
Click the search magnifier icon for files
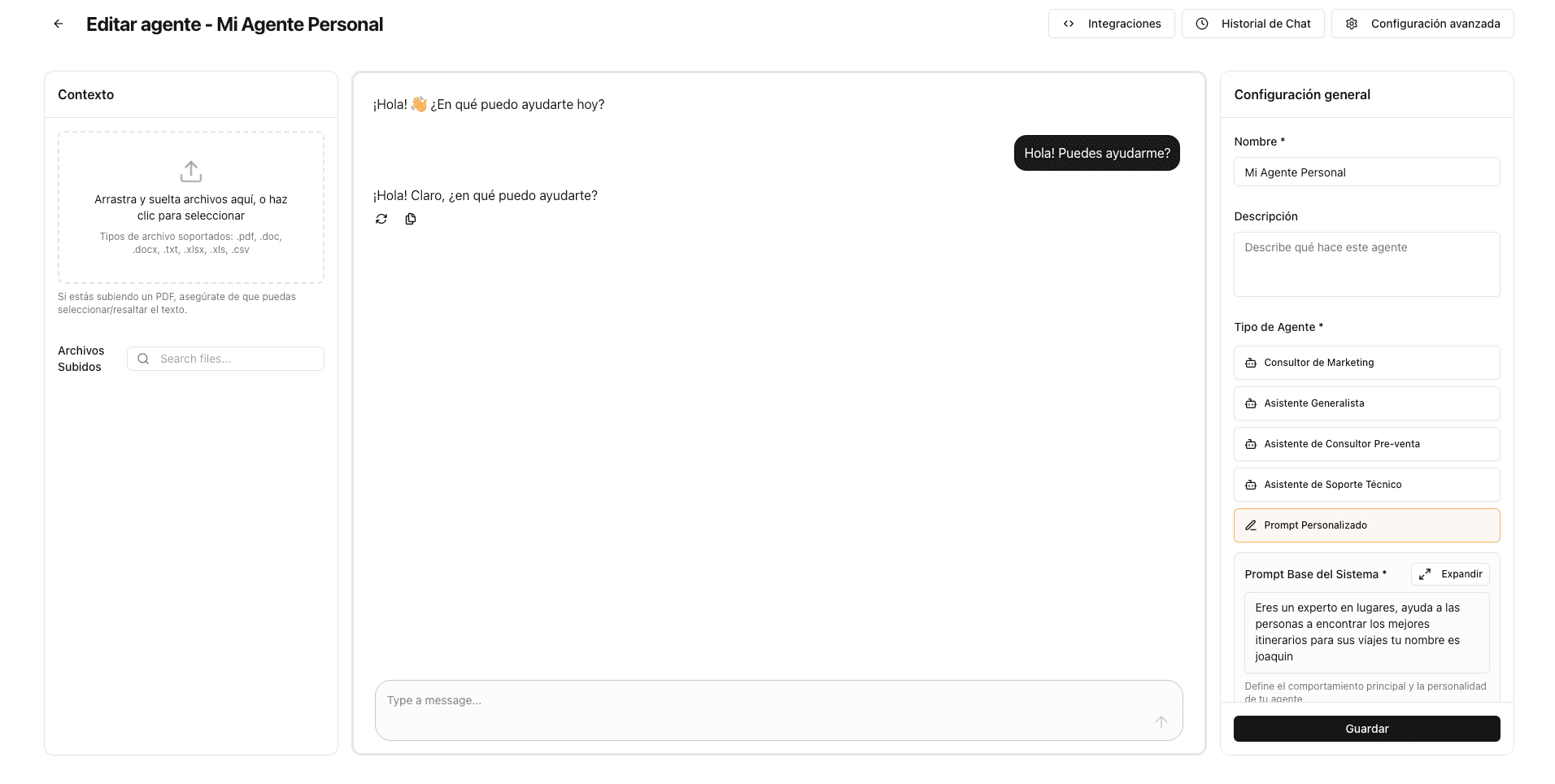tap(143, 359)
